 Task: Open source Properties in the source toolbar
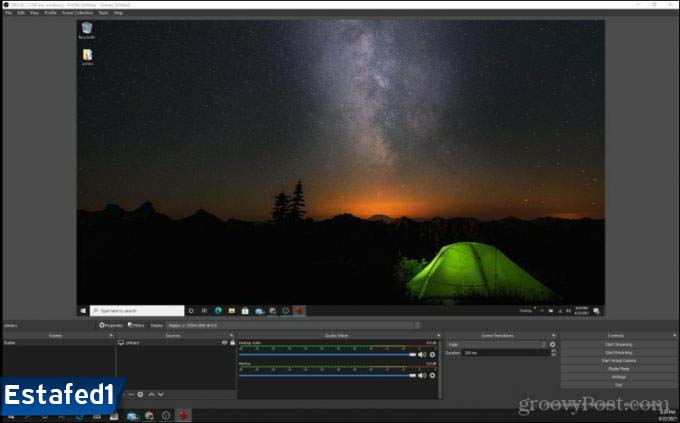tap(111, 325)
